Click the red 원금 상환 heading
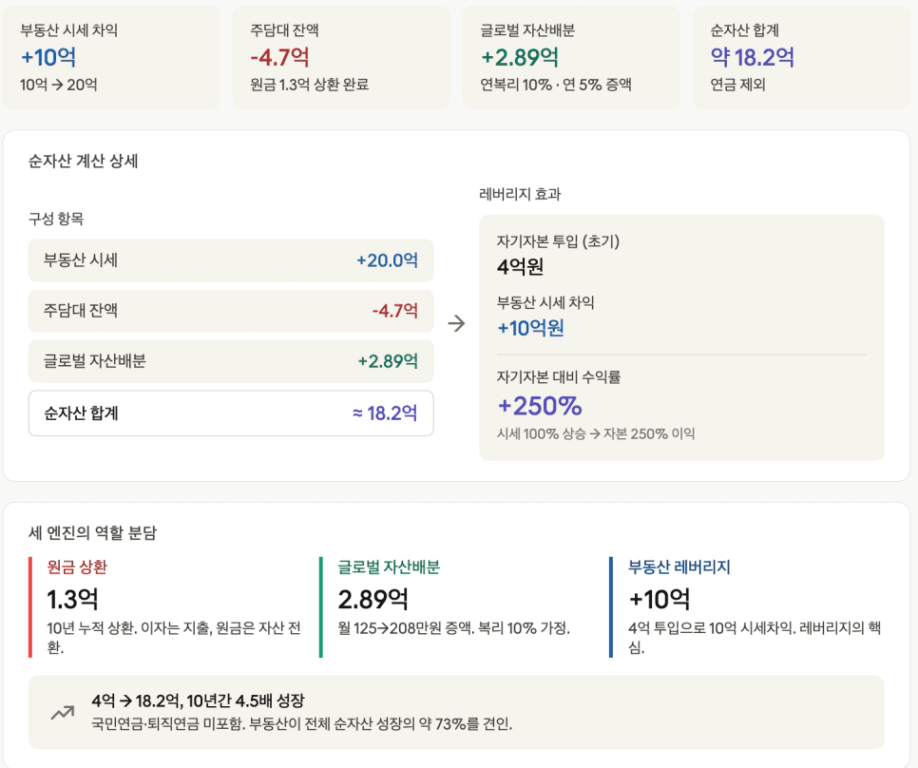The width and height of the screenshot is (918, 768). tap(77, 567)
